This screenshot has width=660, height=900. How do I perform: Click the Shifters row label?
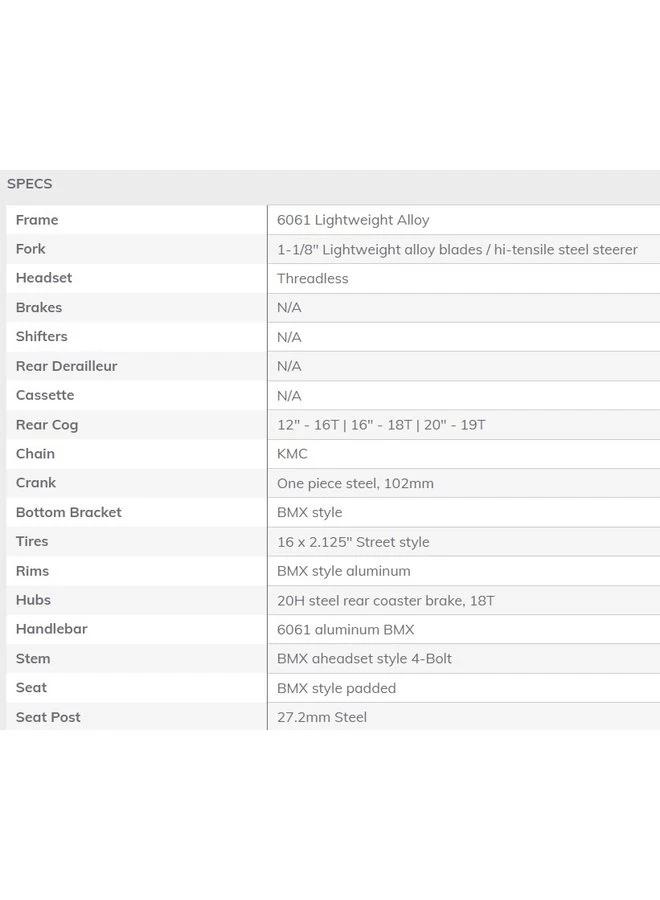tap(42, 337)
